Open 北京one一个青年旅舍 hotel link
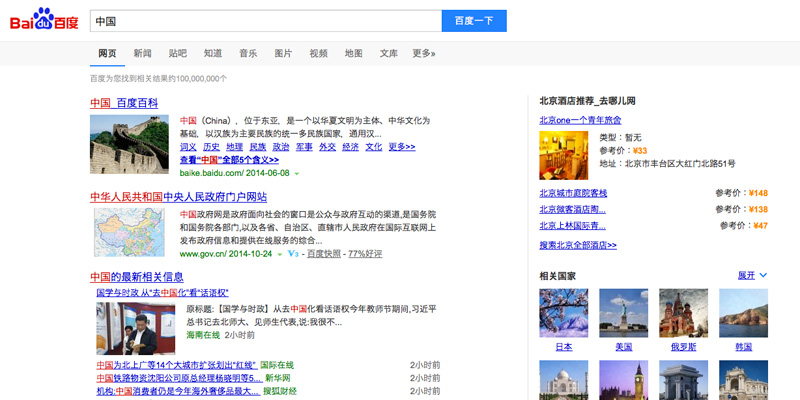Viewport: 800px width, 400px height. click(581, 120)
